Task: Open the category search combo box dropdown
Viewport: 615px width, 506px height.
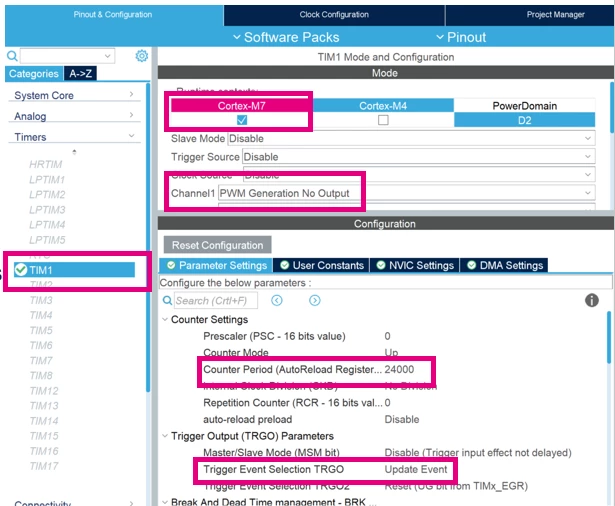Action: tap(107, 56)
